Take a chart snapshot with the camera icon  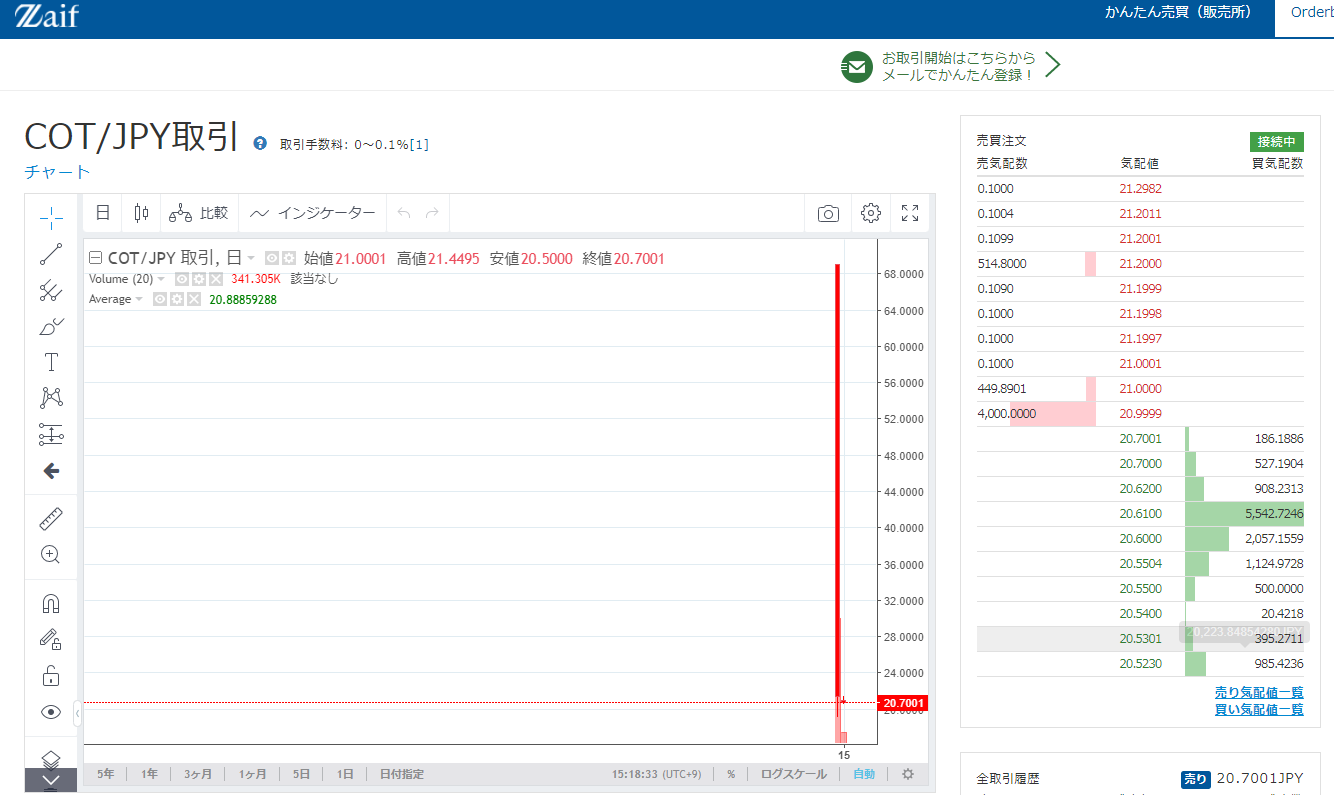point(828,213)
